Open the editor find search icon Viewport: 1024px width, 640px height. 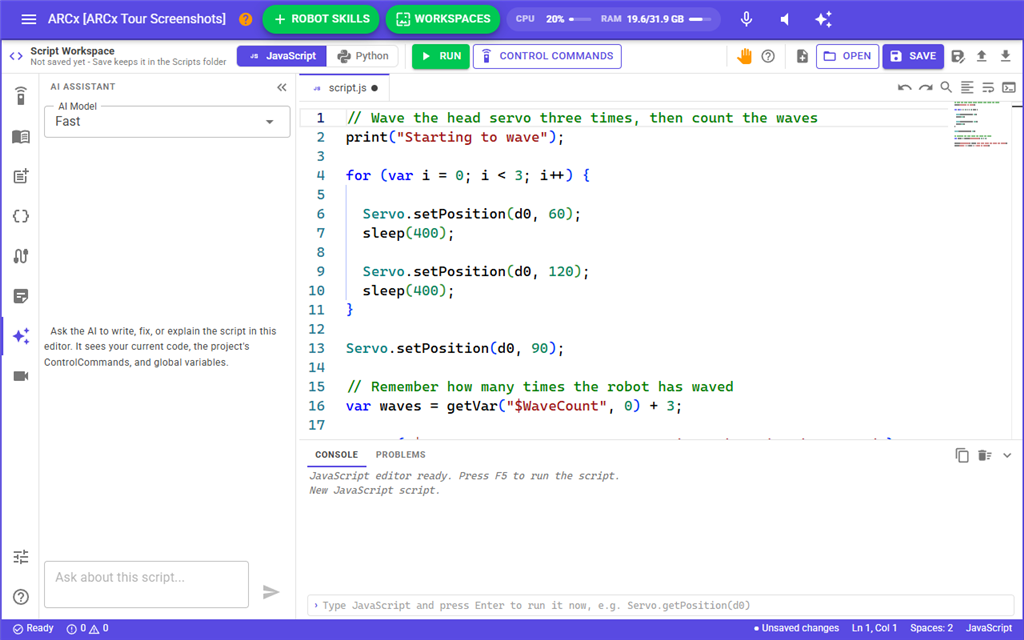pyautogui.click(x=946, y=87)
